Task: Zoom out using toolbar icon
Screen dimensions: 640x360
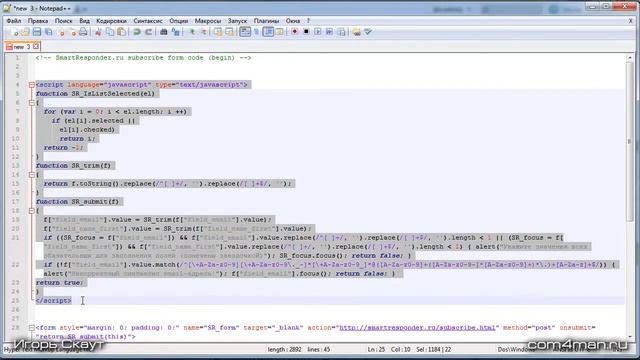Action: [203, 32]
